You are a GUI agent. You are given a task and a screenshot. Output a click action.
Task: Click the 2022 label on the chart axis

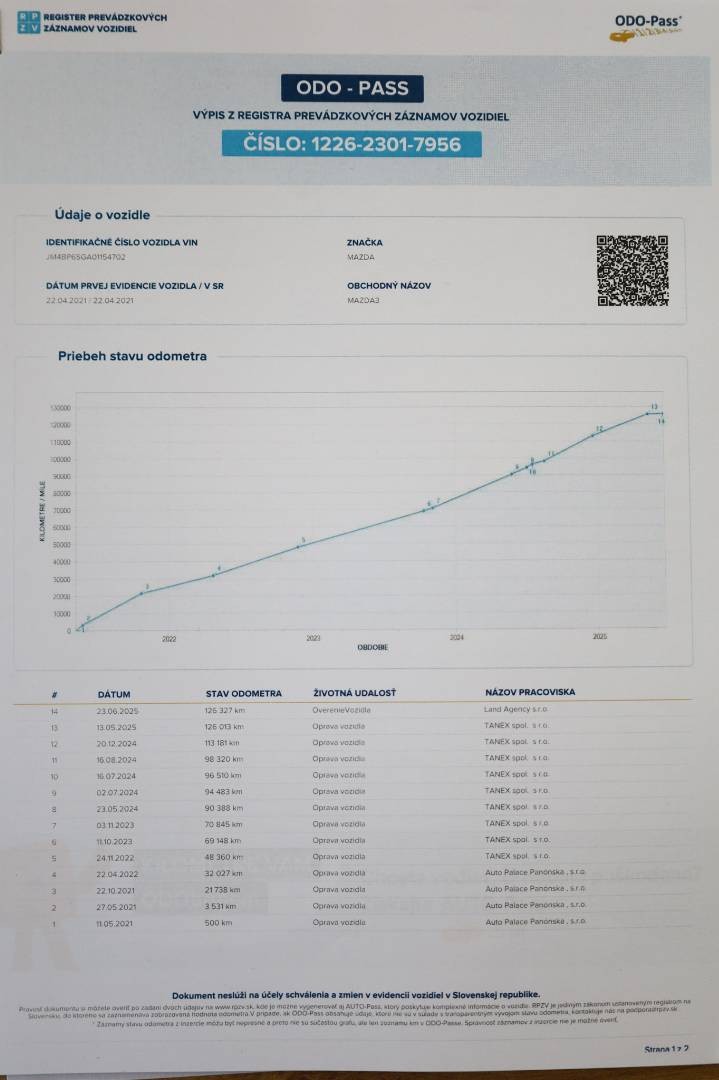[x=169, y=638]
